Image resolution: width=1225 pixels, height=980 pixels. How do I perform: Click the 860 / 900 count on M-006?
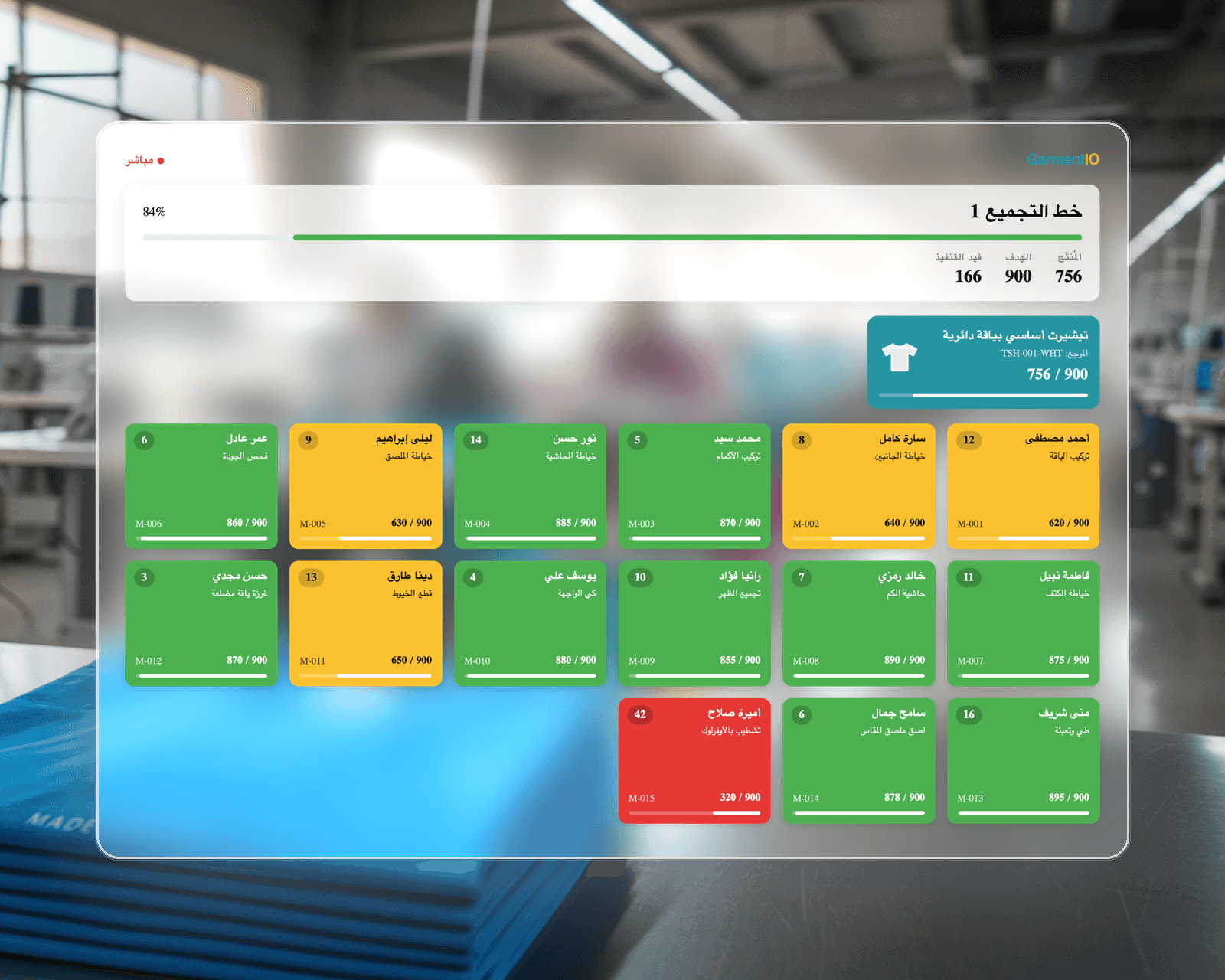[x=247, y=523]
